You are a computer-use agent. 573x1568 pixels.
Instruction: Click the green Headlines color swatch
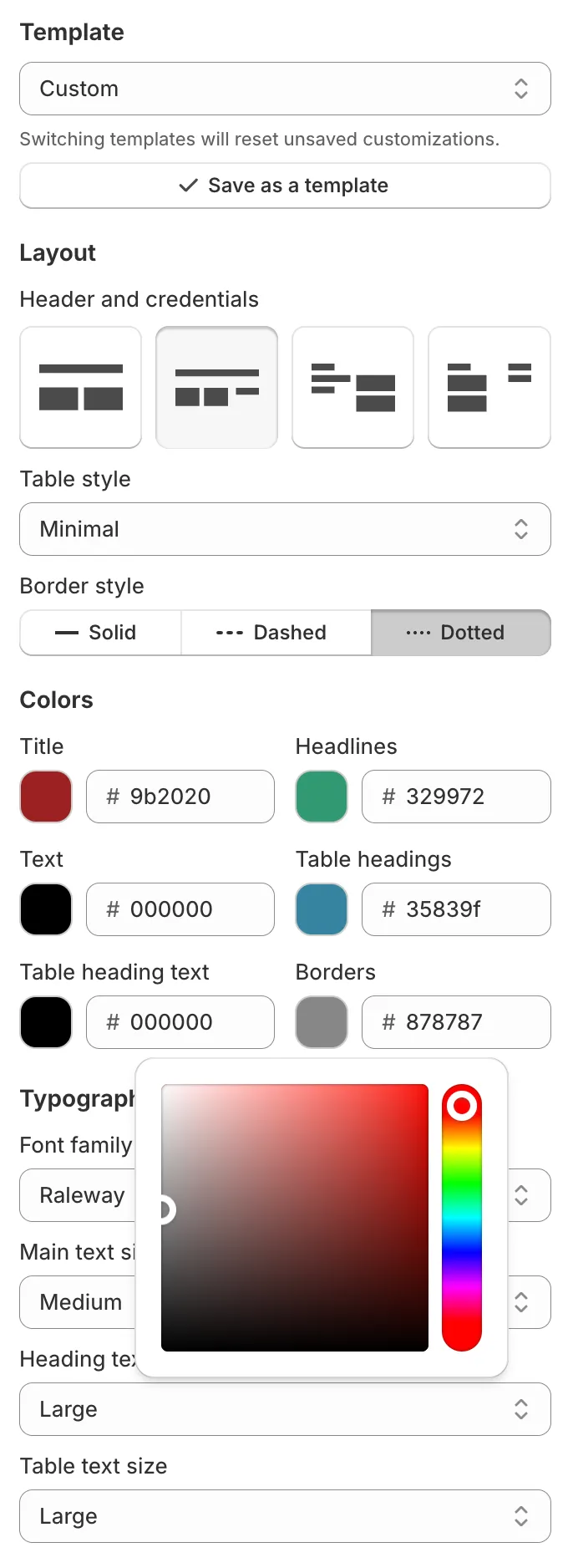click(x=321, y=797)
